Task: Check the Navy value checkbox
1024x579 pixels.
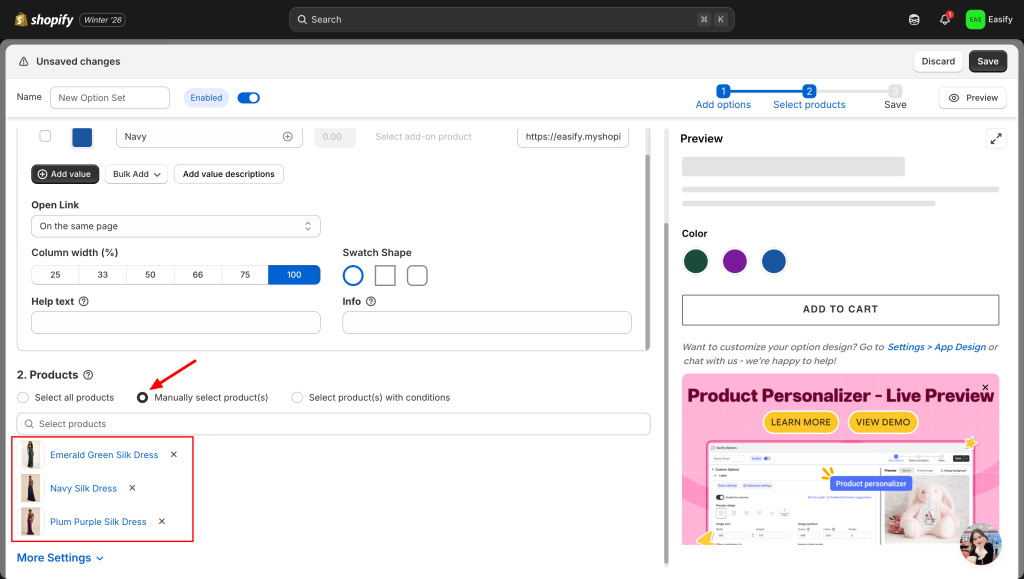Action: (x=45, y=136)
